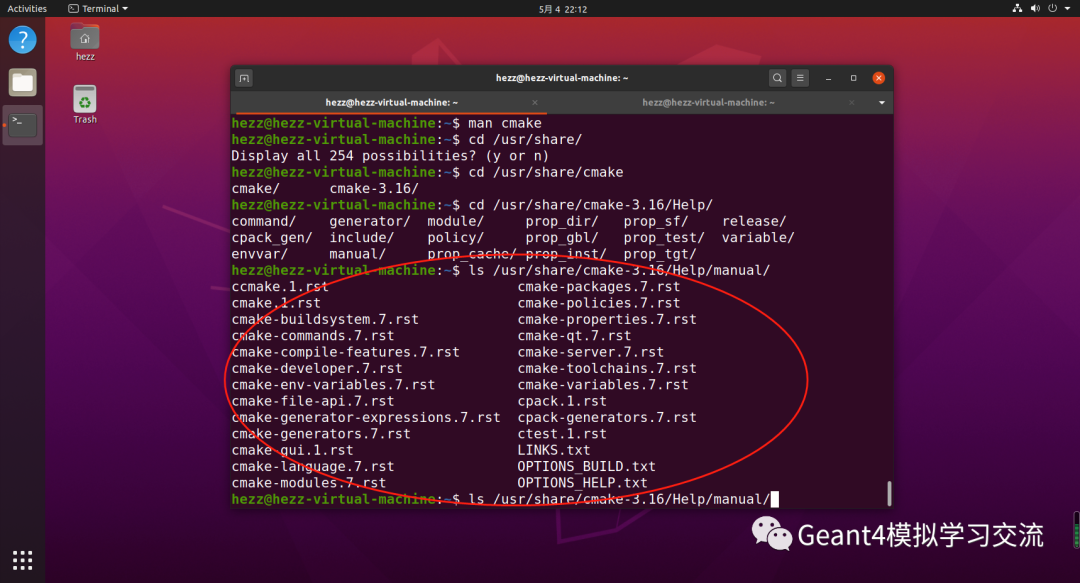Image resolution: width=1080 pixels, height=583 pixels.
Task: Expand the tab list dropdown arrow
Action: pos(881,103)
